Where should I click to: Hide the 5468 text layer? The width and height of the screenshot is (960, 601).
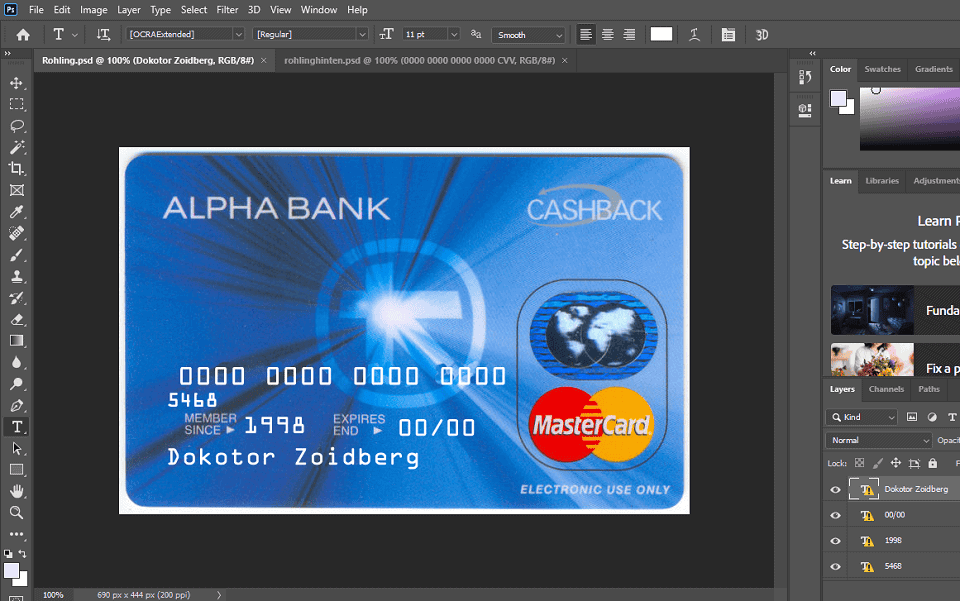click(835, 567)
